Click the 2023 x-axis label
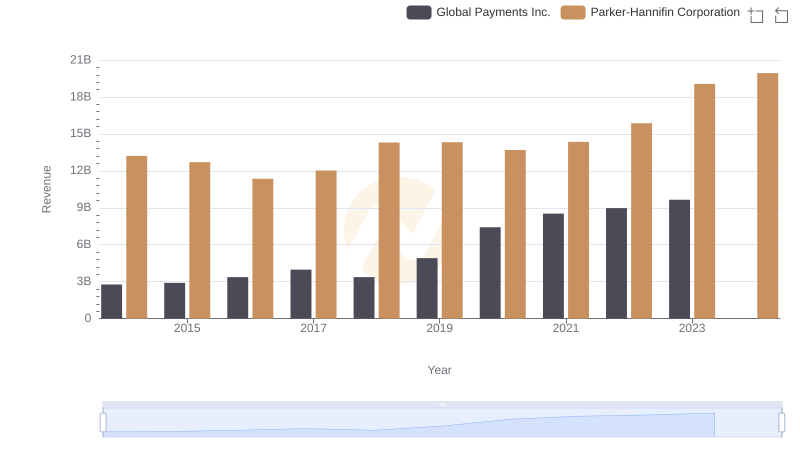The width and height of the screenshot is (800, 461). (x=692, y=328)
